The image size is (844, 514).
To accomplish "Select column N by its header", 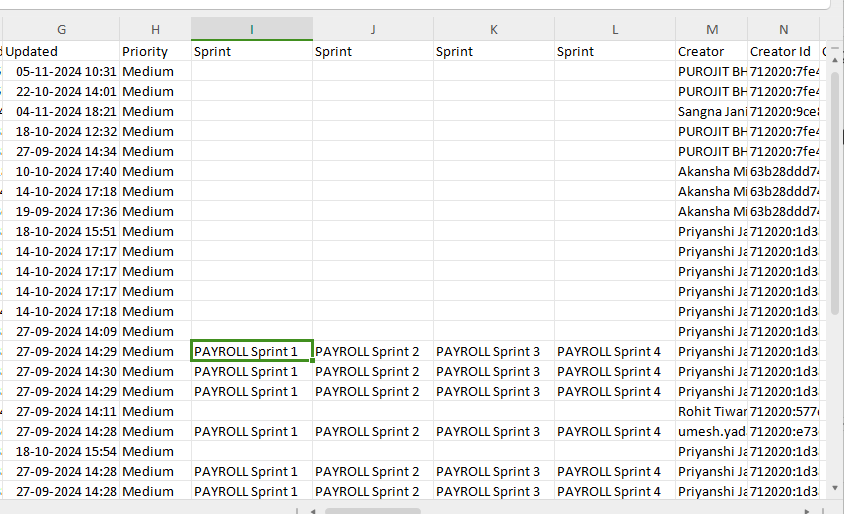I will 783,30.
